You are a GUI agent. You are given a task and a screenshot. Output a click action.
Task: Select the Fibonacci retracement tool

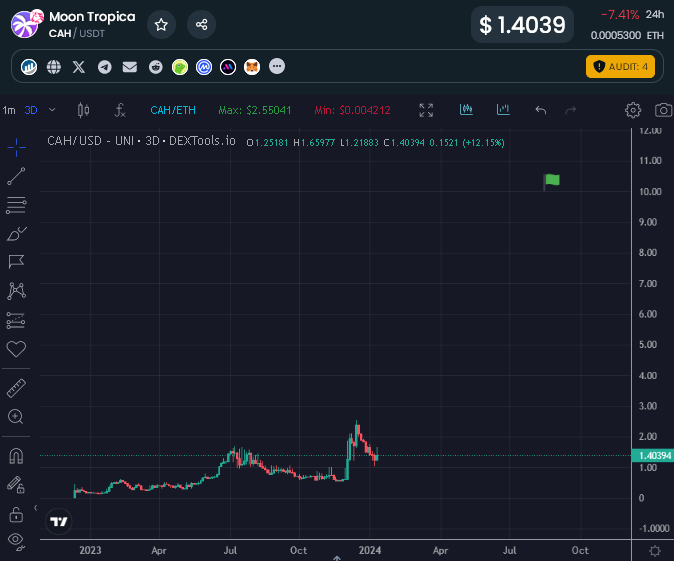tap(16, 205)
